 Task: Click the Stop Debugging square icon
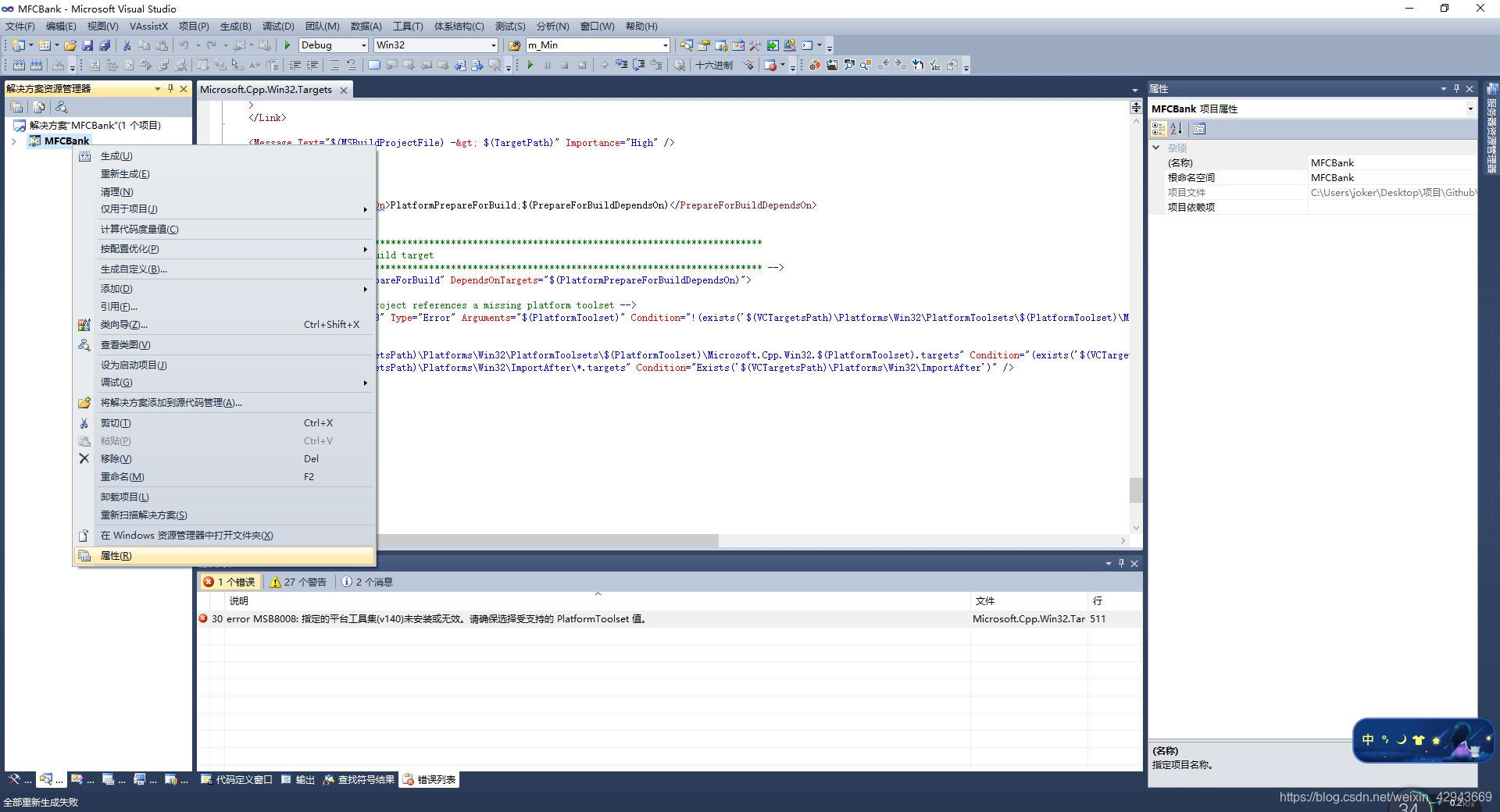click(564, 65)
